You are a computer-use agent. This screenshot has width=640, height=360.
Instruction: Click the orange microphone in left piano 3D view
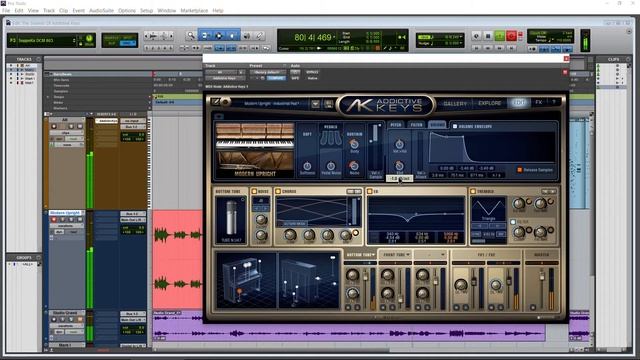(x=240, y=291)
